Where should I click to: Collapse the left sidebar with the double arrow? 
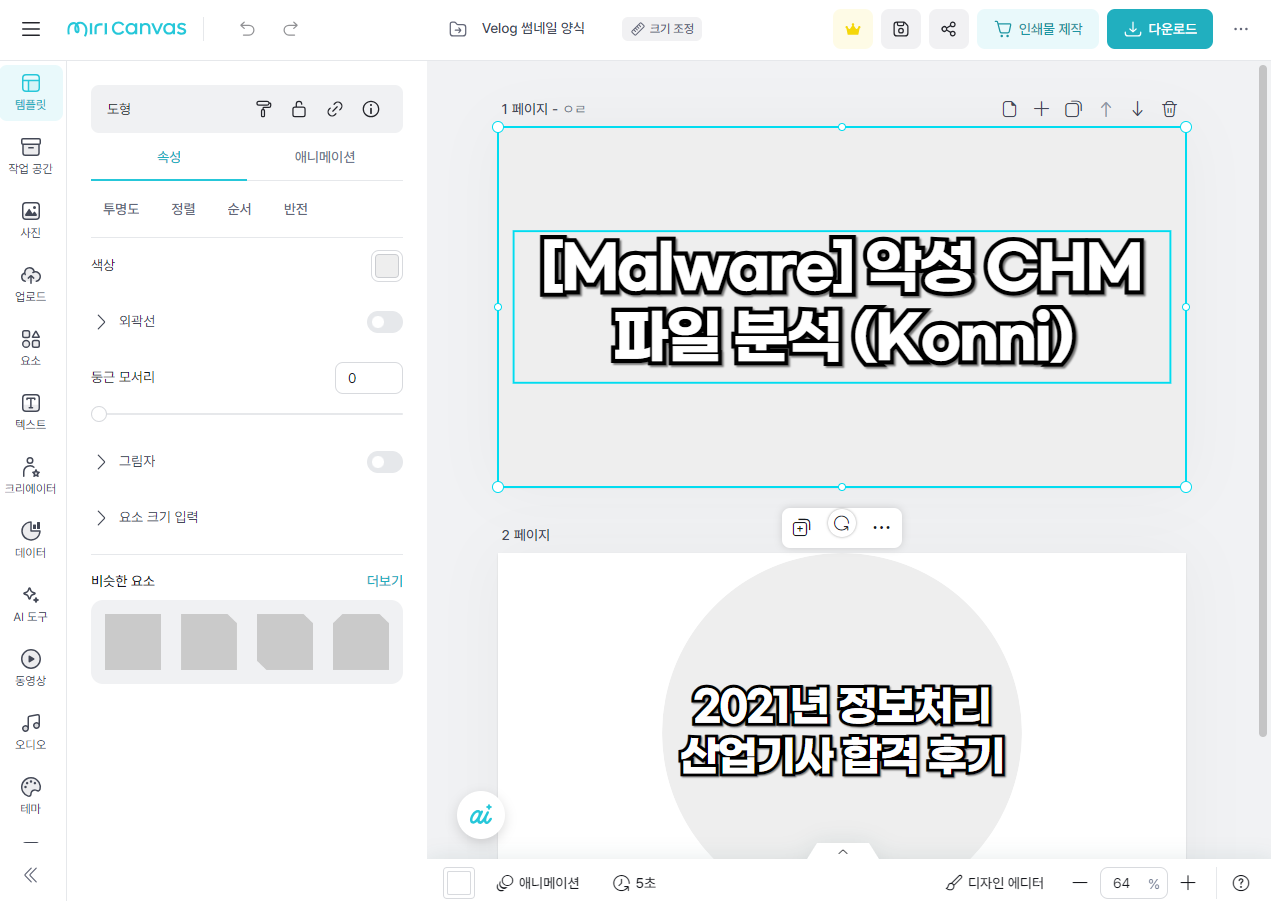(x=30, y=874)
